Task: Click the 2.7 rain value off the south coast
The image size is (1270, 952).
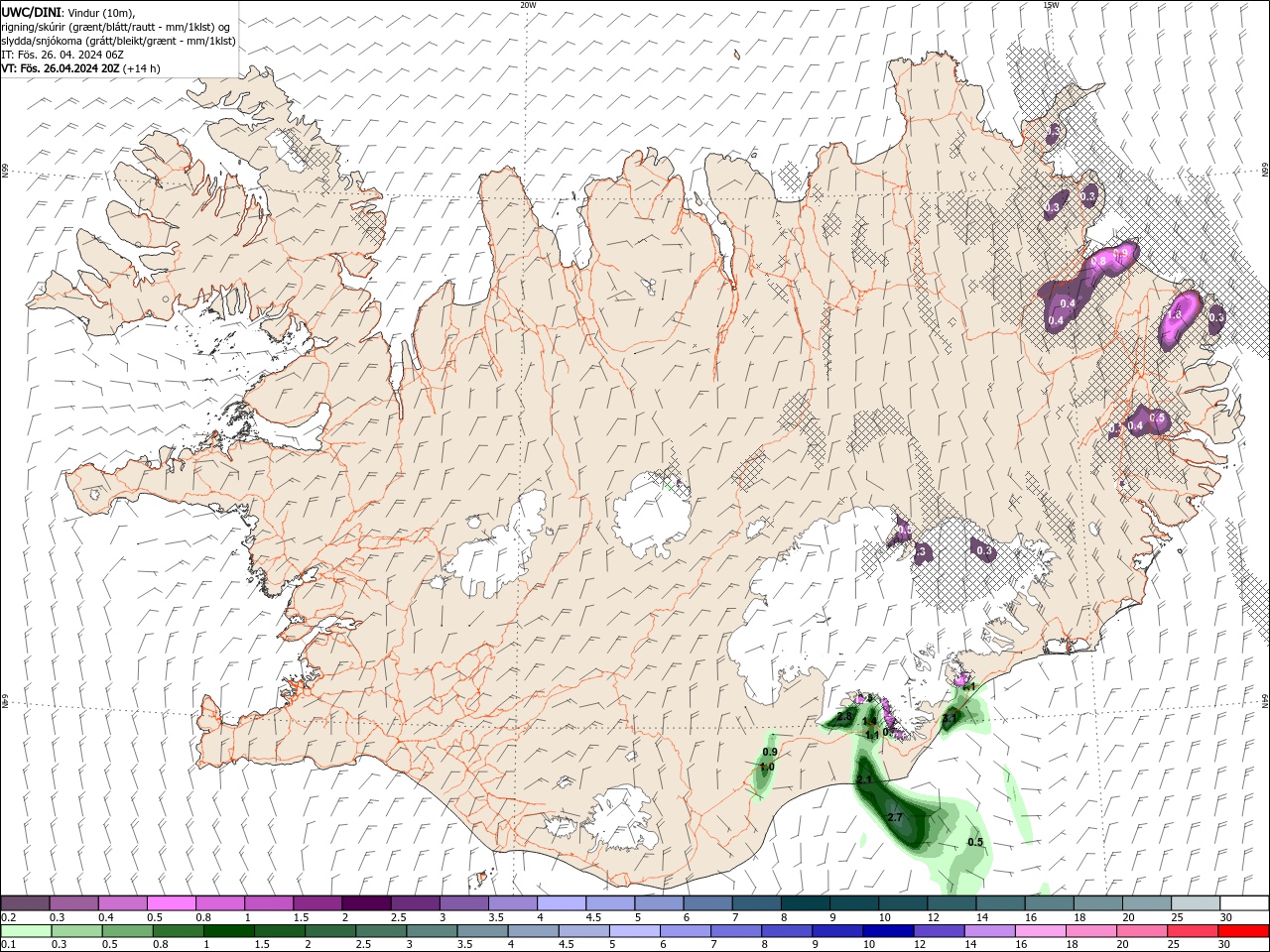Action: tap(894, 817)
